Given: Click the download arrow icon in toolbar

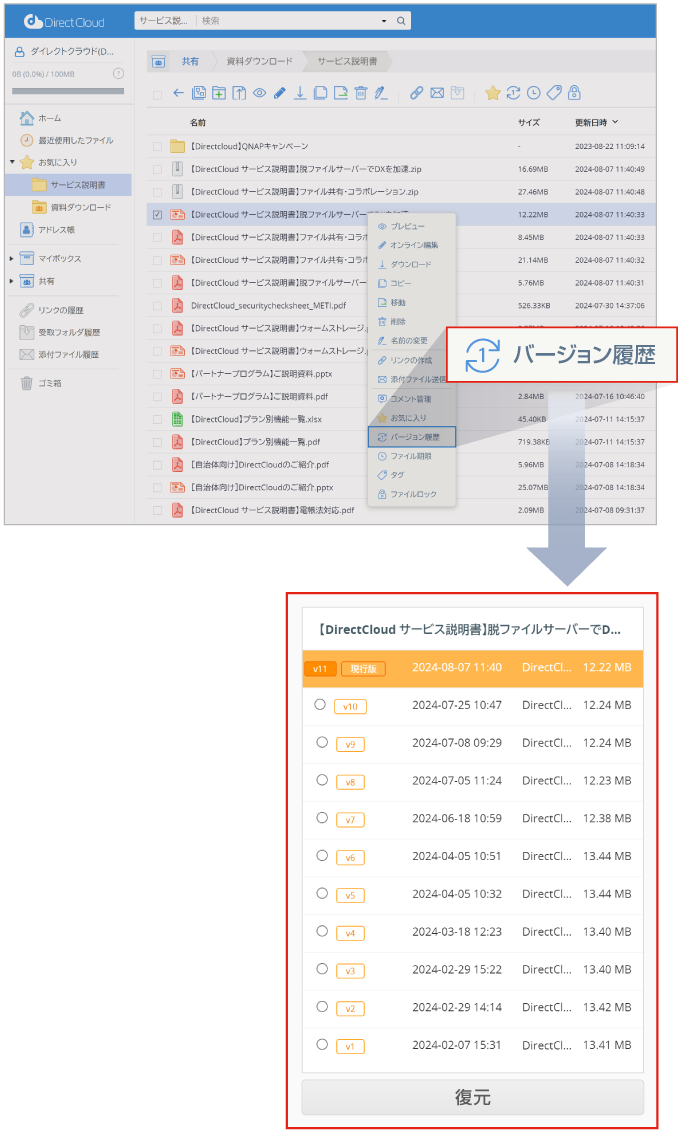Looking at the screenshot, I should coord(300,93).
